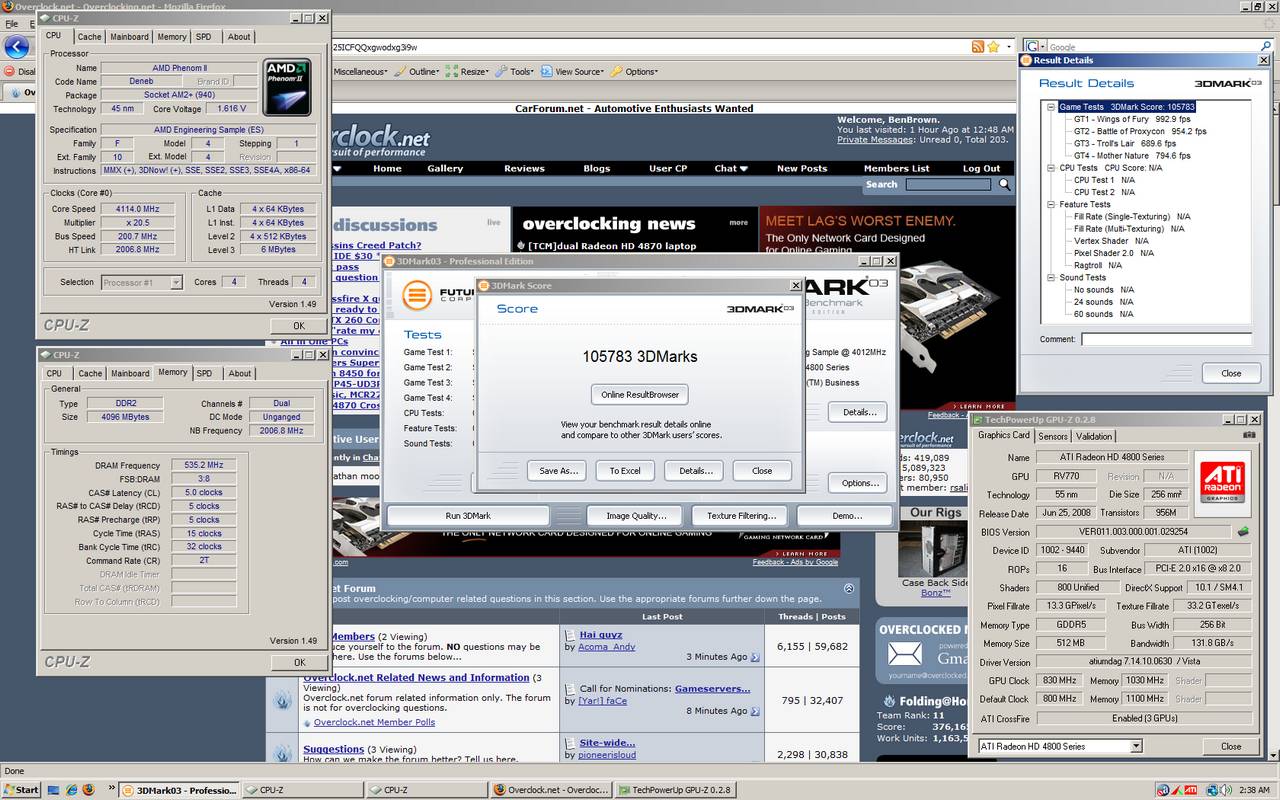Click the forum Search text field
The width and height of the screenshot is (1280, 800).
948,184
